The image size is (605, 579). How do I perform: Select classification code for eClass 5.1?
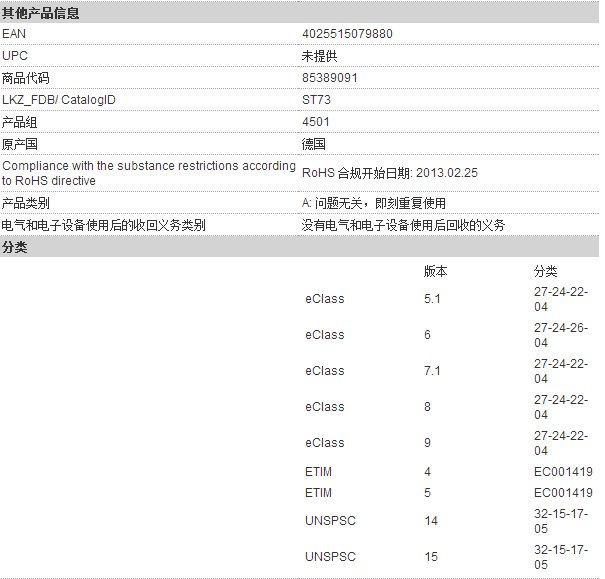click(561, 299)
